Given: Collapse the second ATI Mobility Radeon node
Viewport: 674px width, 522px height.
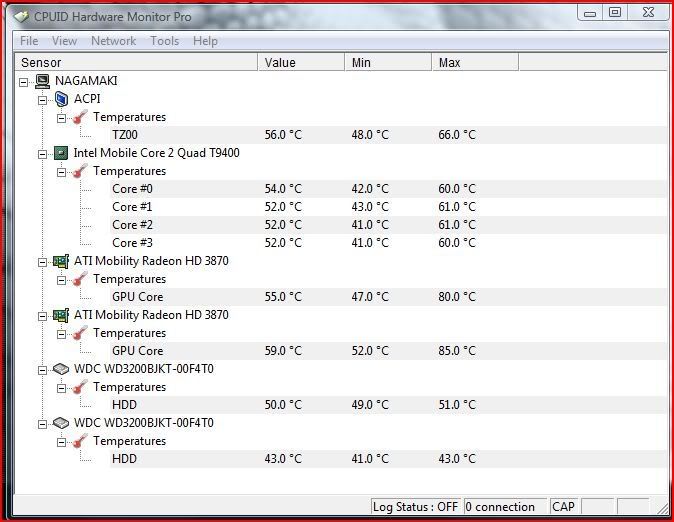Looking at the screenshot, I should pyautogui.click(x=43, y=316).
